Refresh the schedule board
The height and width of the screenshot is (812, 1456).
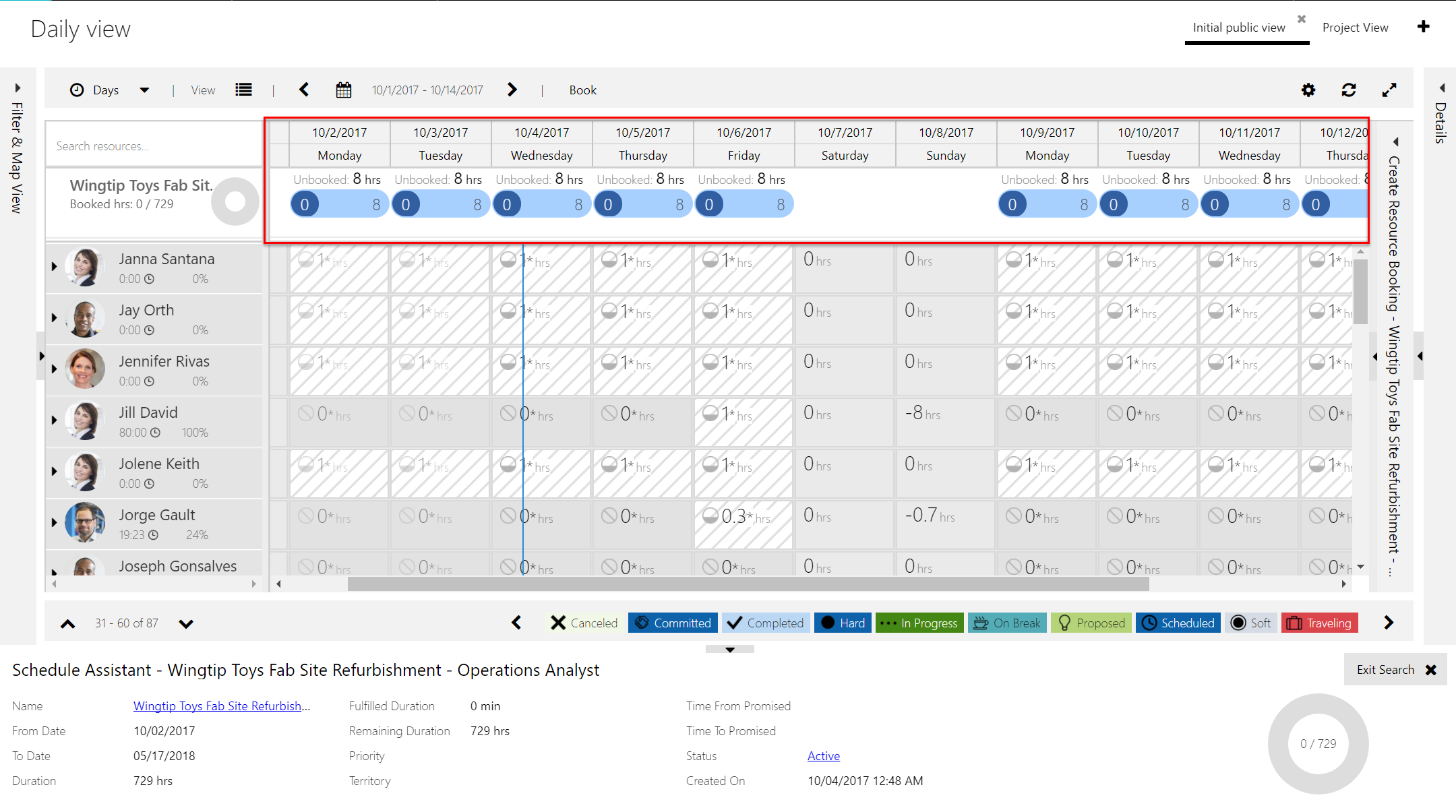click(1348, 90)
